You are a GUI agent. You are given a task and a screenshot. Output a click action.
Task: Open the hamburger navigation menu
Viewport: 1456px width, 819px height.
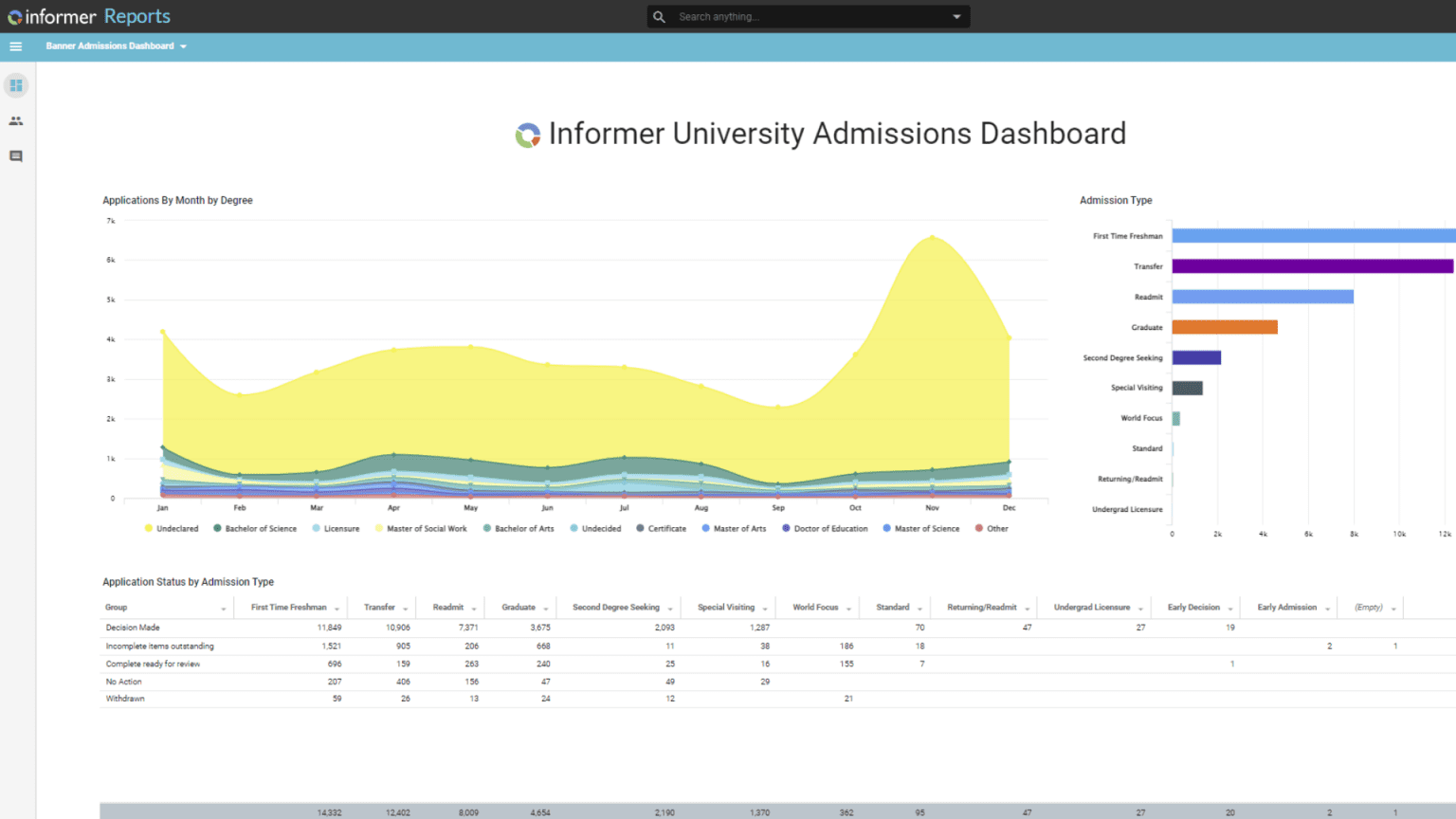(15, 46)
